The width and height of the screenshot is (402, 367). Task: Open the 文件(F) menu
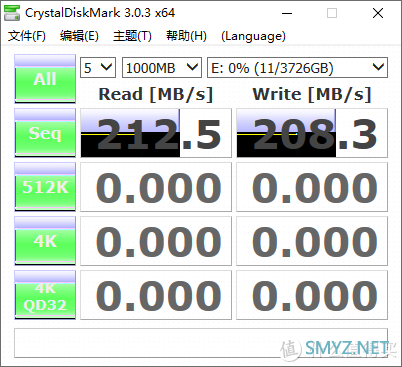(x=27, y=36)
